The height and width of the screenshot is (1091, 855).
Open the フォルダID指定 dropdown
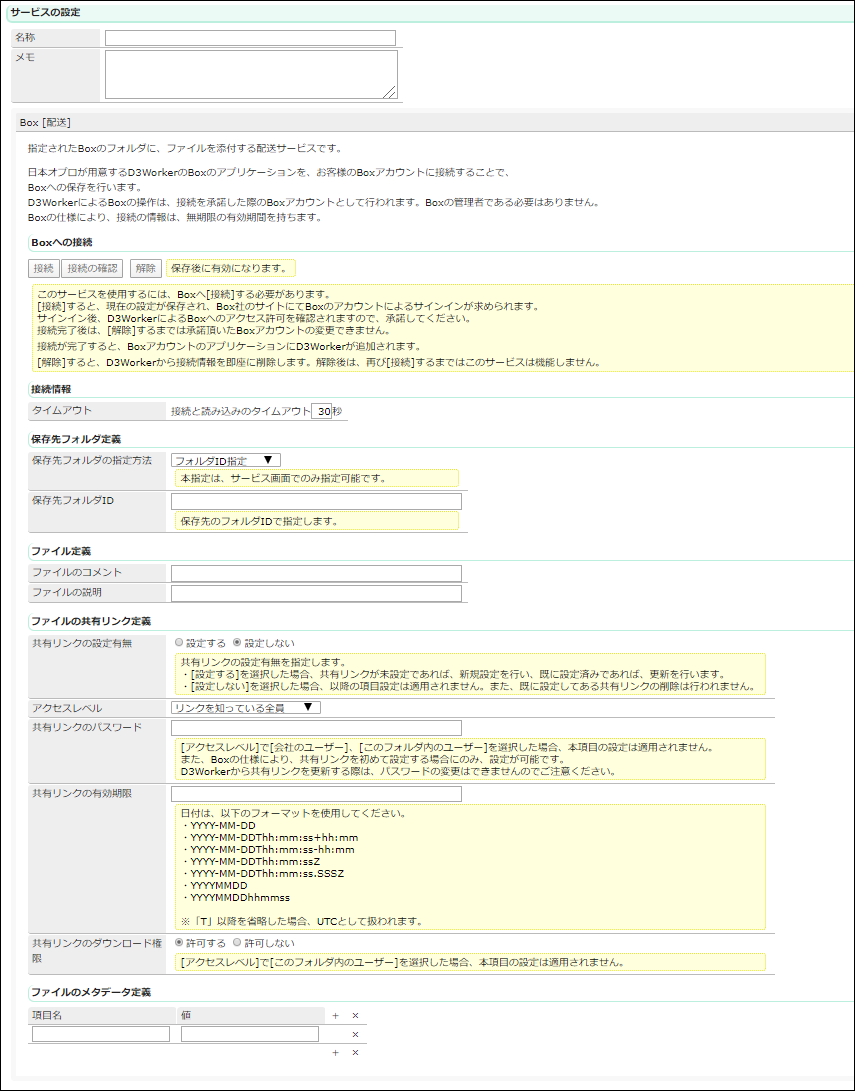pyautogui.click(x=225, y=460)
